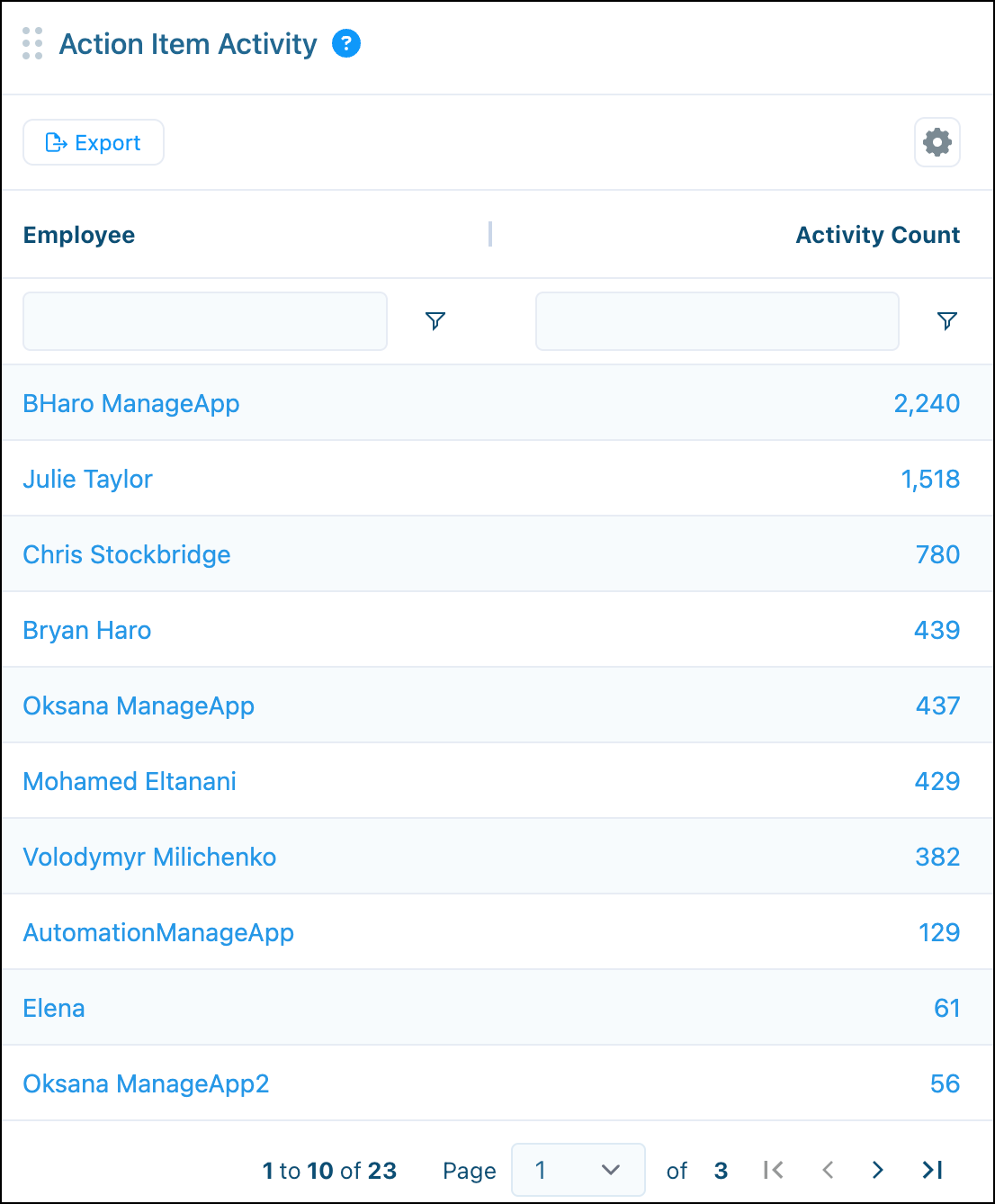Go to the next page arrow

pos(878,1170)
